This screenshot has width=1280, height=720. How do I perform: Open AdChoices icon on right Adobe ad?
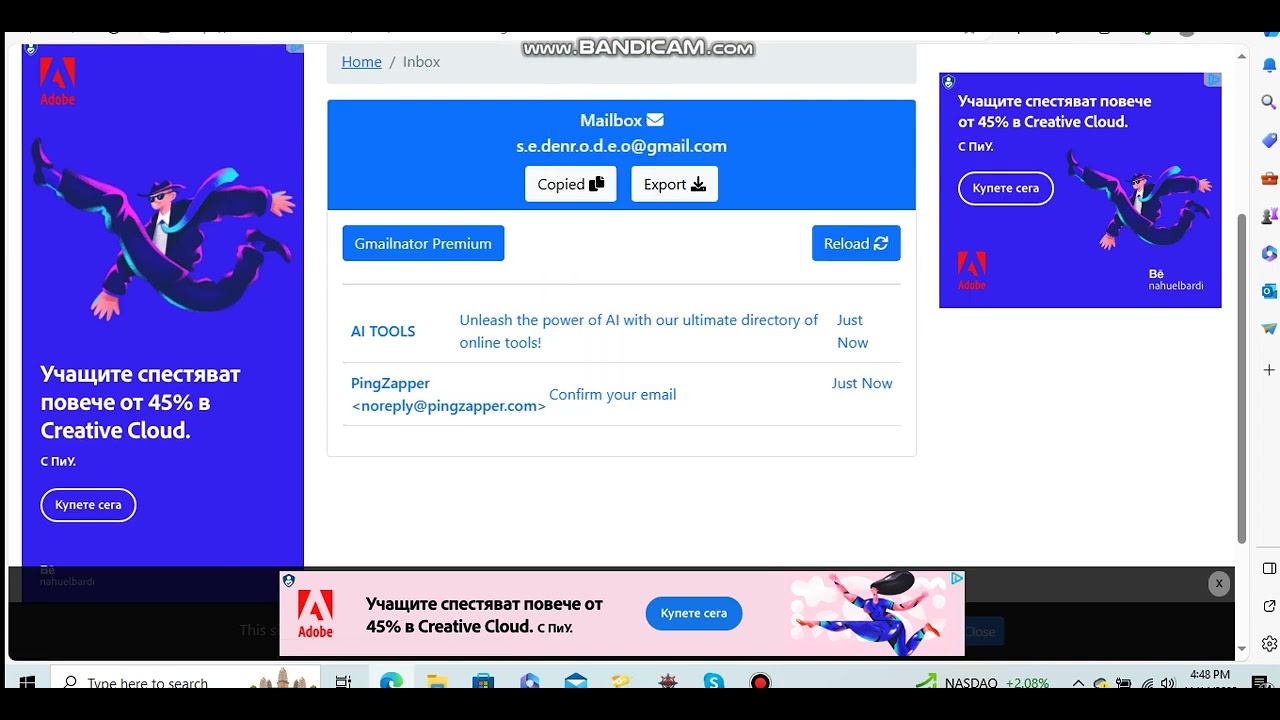tap(1213, 80)
